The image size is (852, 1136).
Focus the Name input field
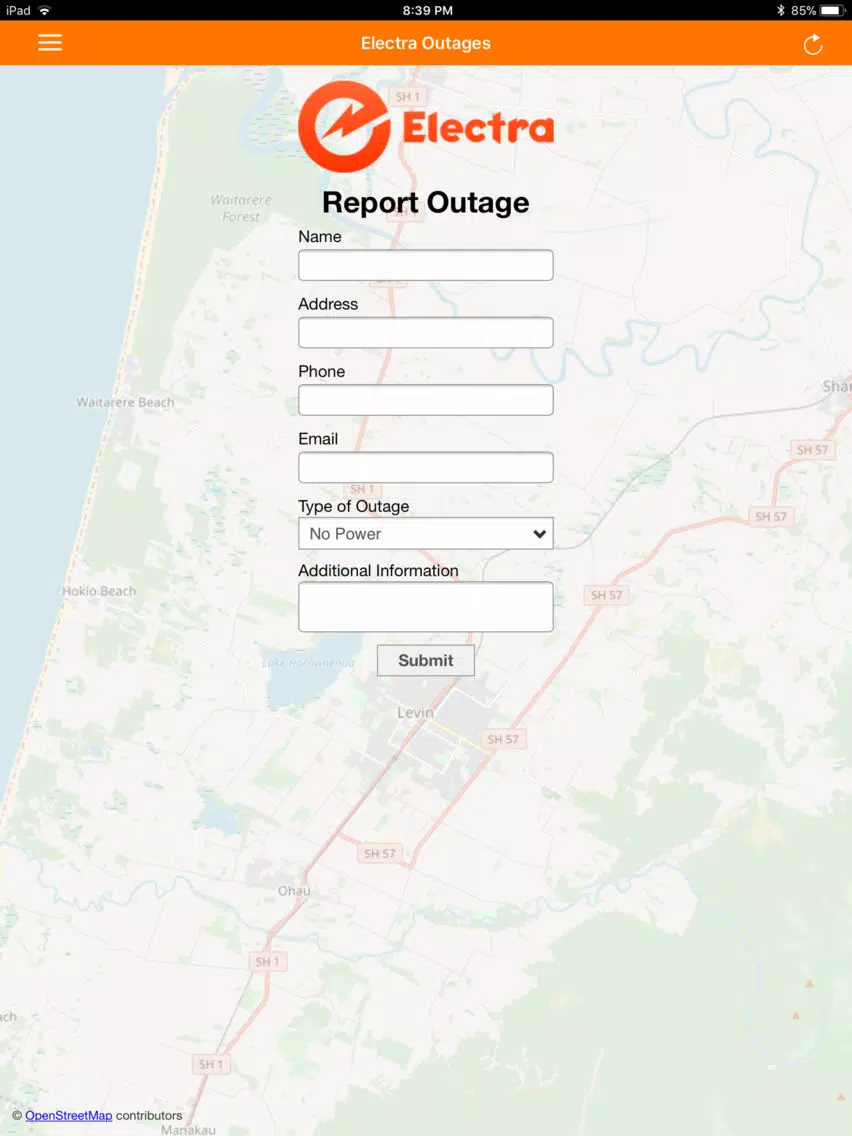click(x=426, y=265)
